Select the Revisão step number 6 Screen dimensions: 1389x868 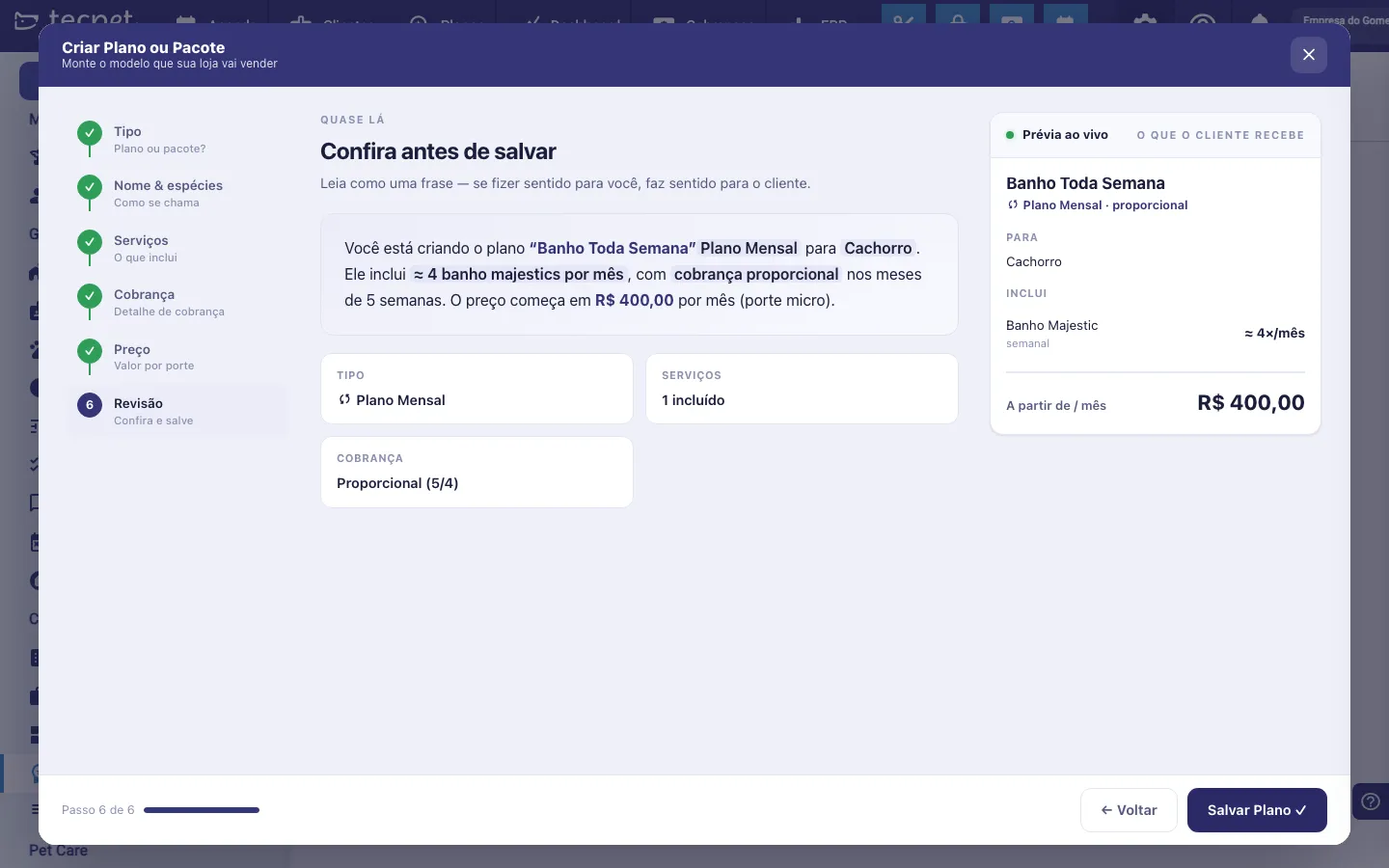click(x=177, y=411)
